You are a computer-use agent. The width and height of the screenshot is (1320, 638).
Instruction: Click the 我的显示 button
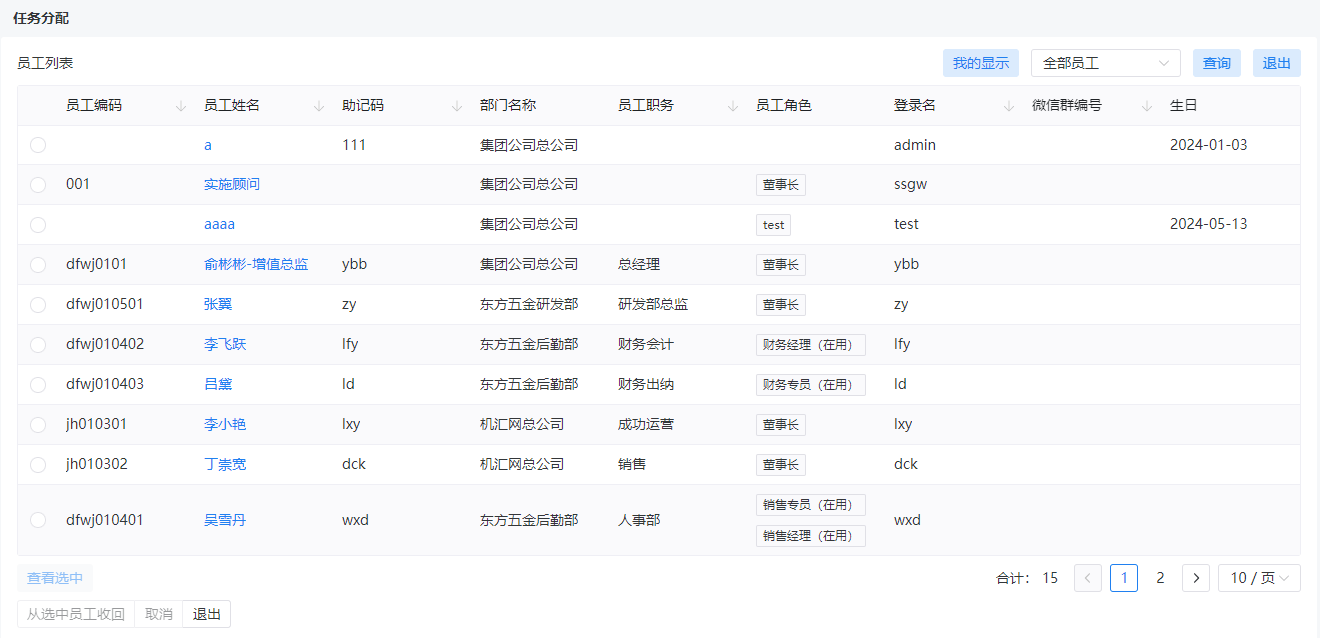pyautogui.click(x=981, y=63)
